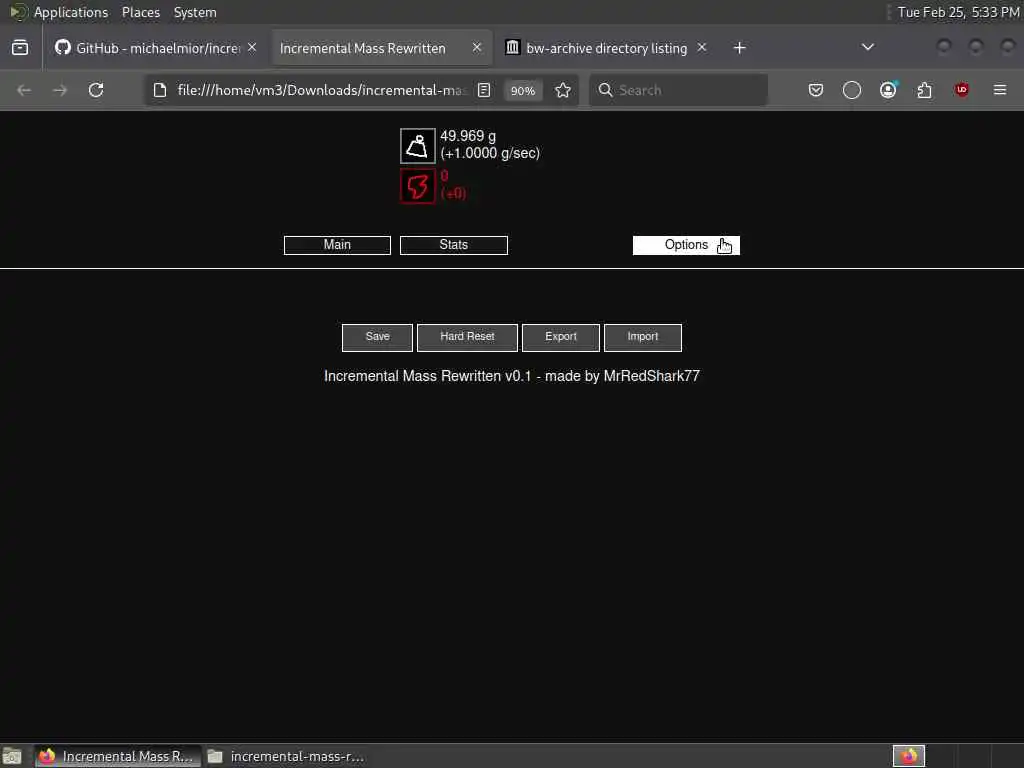Import a saved game
Viewport: 1024px width, 768px height.
[x=643, y=337]
